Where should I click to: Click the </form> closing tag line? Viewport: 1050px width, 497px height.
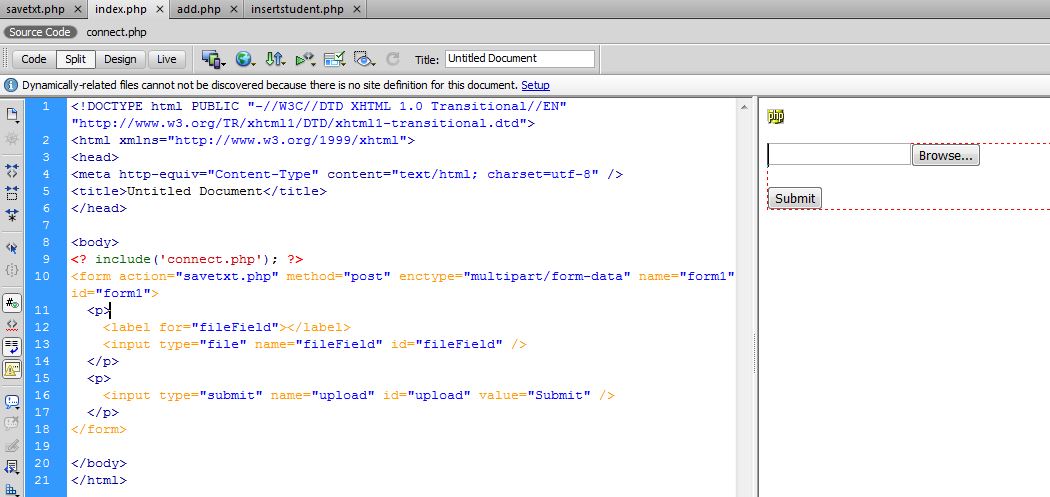(x=98, y=429)
